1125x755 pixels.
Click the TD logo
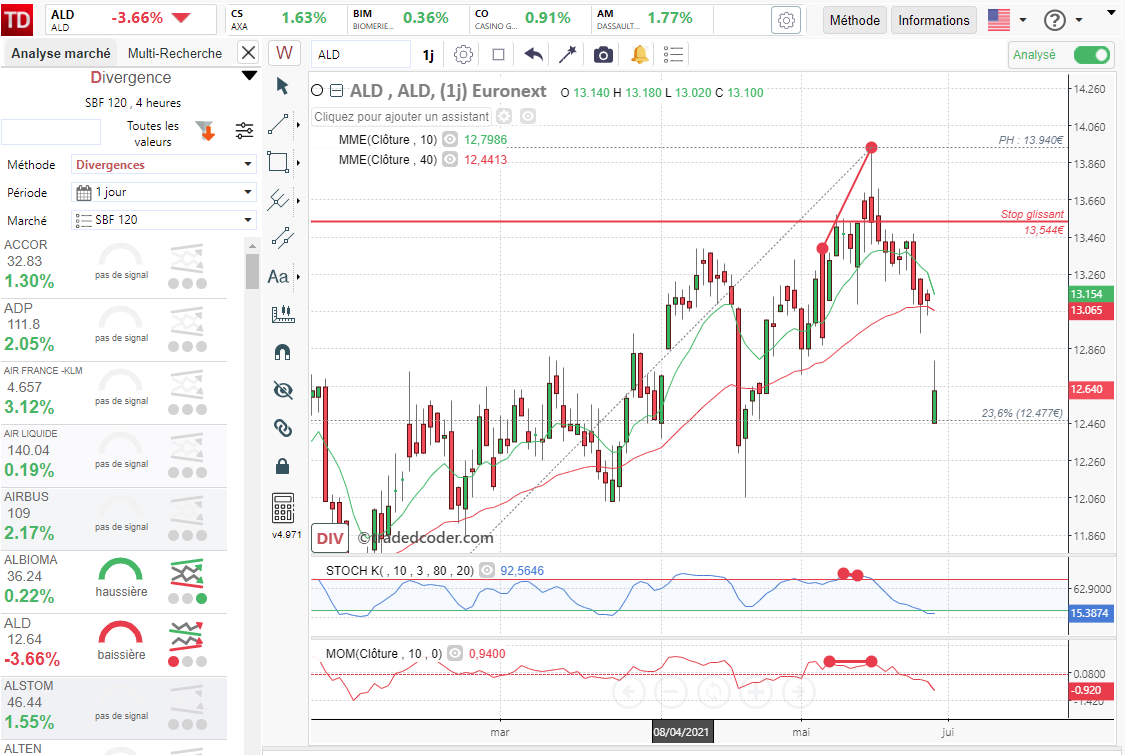tap(17, 19)
